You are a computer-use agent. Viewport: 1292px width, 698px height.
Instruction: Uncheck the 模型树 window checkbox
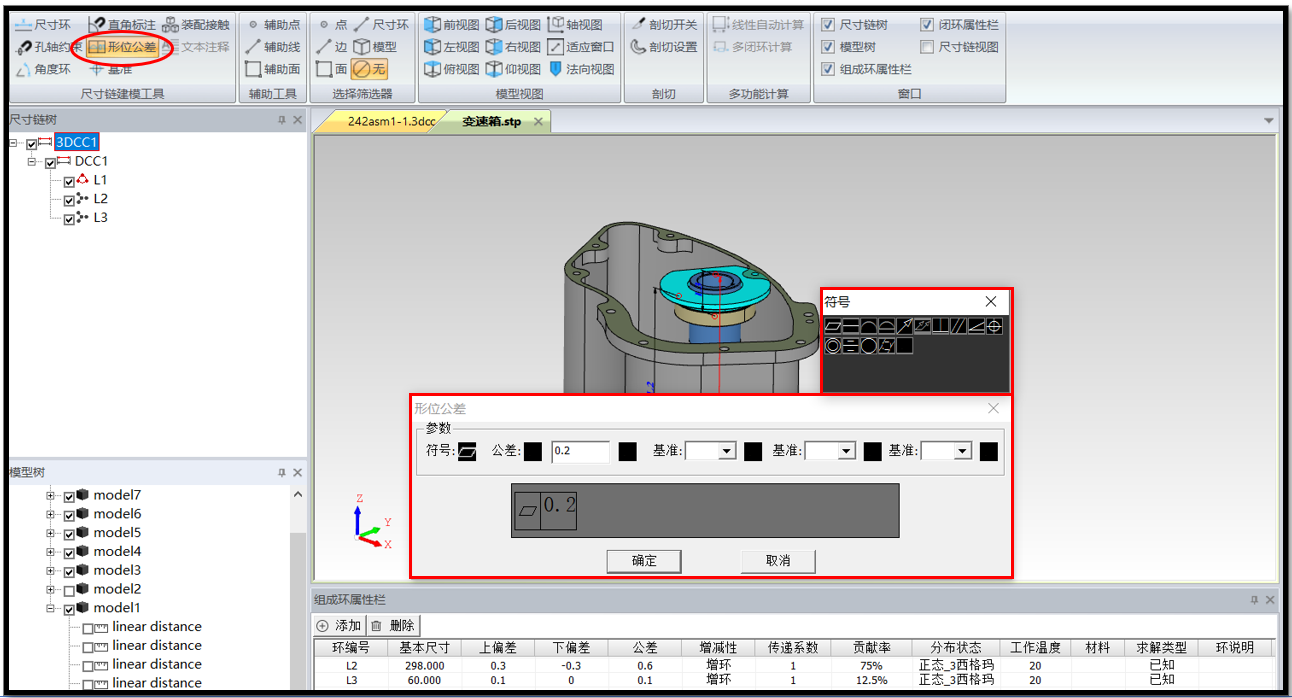(828, 46)
